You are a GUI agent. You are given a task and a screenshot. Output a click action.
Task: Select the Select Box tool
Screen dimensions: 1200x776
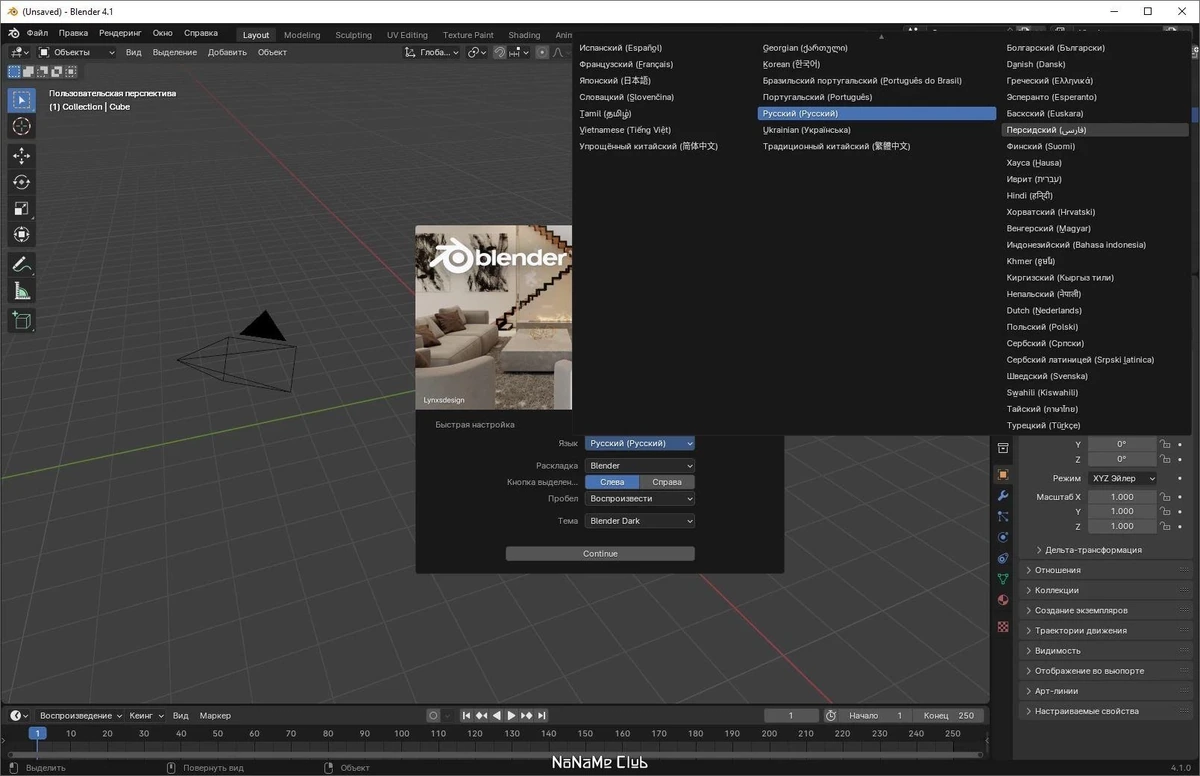(22, 100)
